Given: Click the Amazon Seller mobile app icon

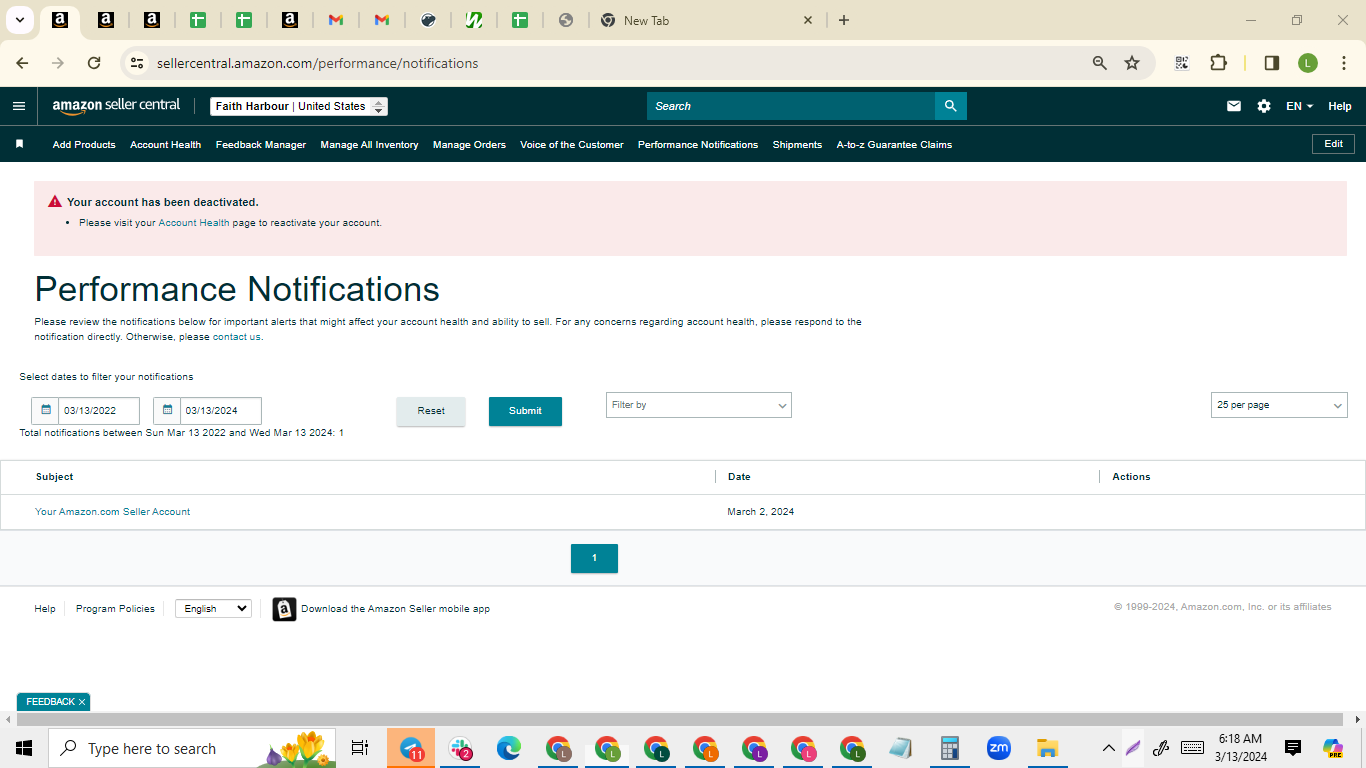Looking at the screenshot, I should coord(284,609).
